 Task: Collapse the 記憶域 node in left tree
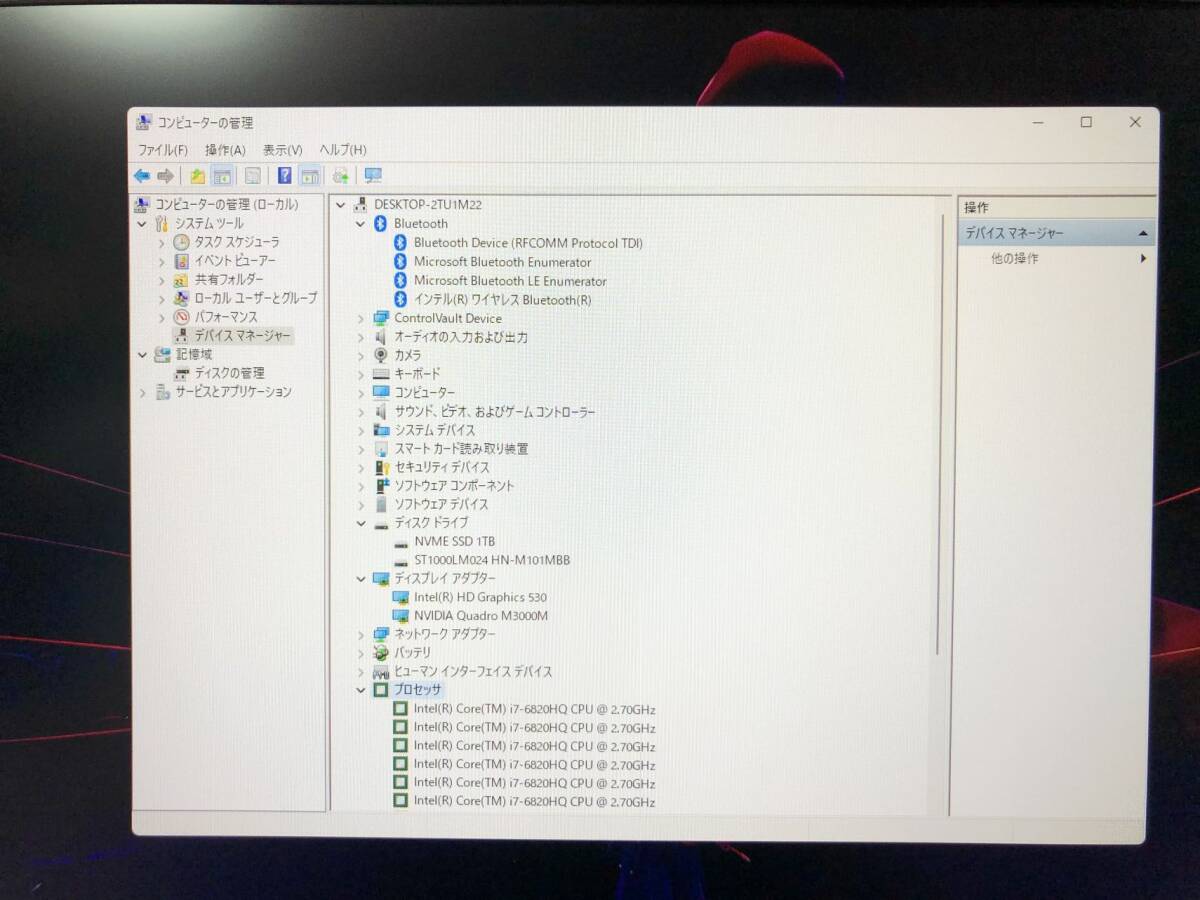(x=142, y=355)
